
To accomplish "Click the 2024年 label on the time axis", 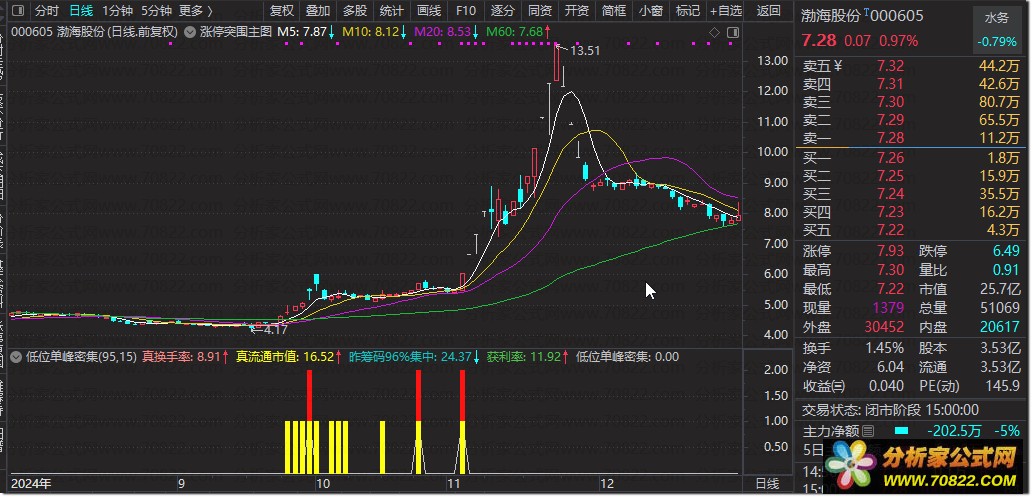I will click(32, 483).
